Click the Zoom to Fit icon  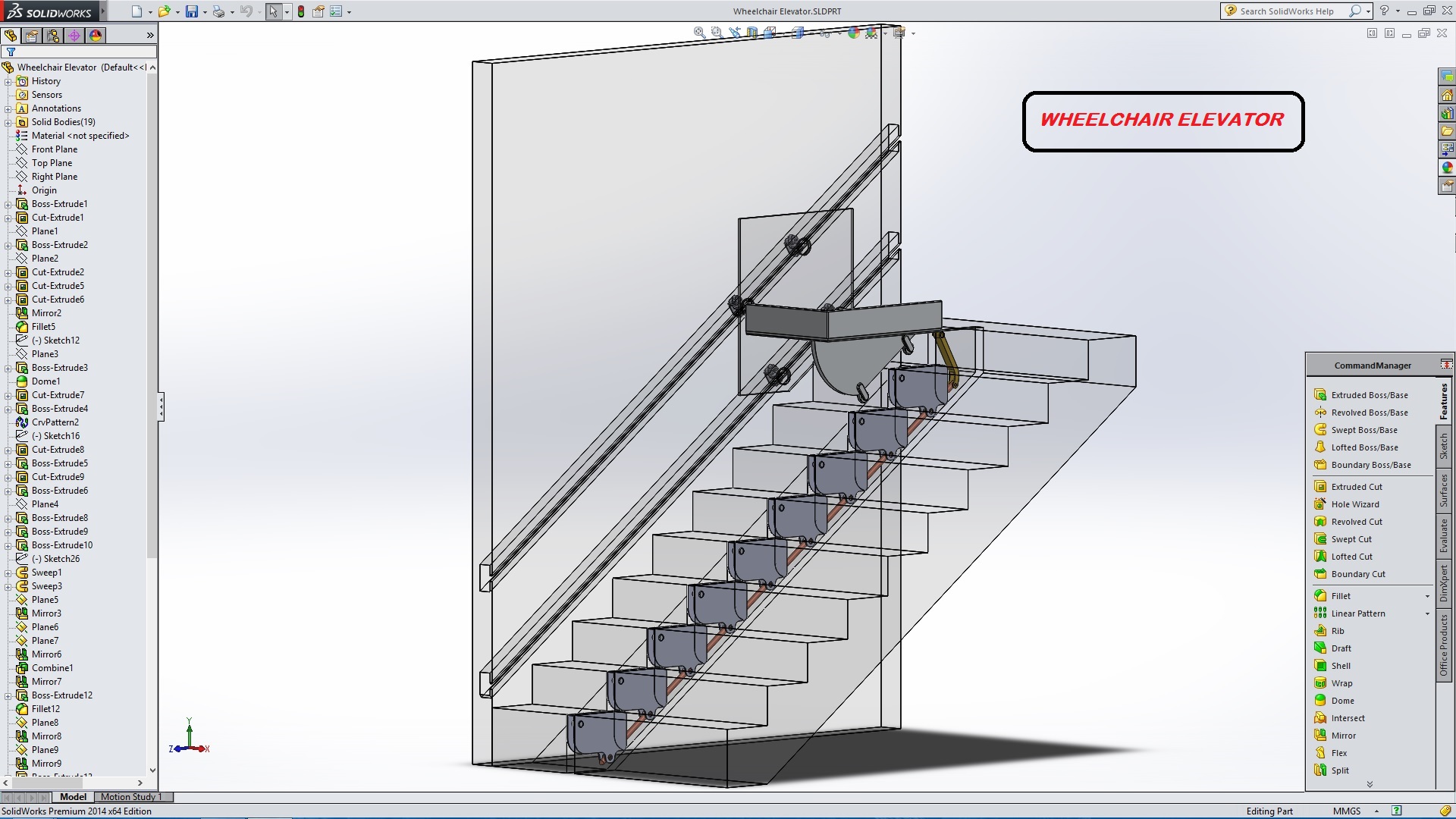click(x=699, y=33)
